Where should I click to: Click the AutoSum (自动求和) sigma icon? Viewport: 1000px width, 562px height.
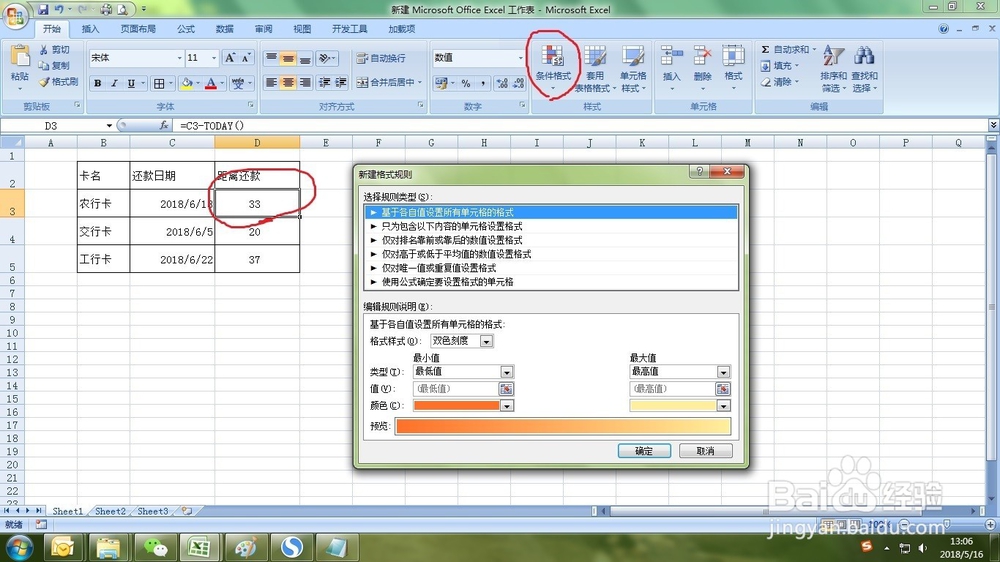coord(765,50)
